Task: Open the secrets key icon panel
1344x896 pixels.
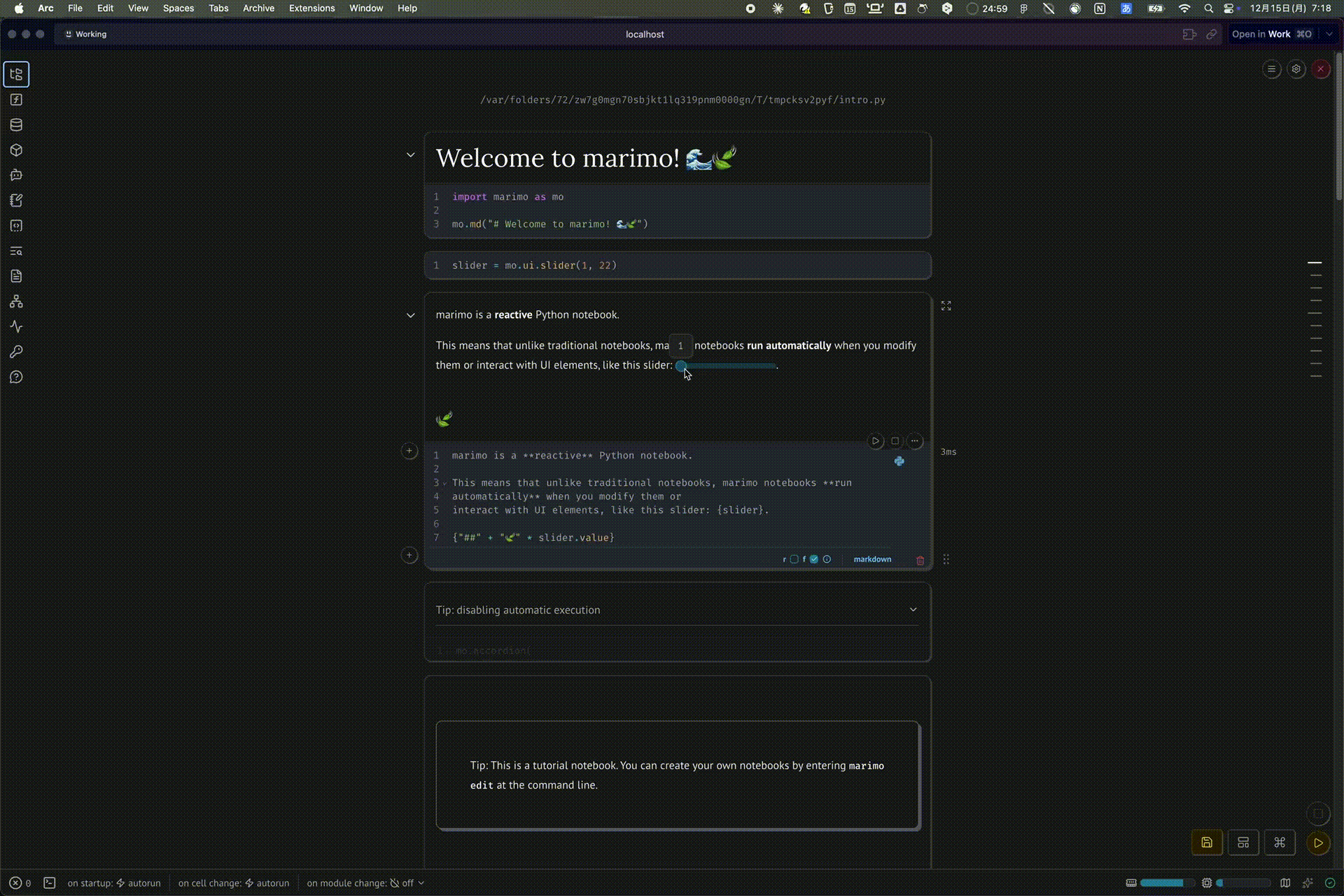Action: [16, 352]
